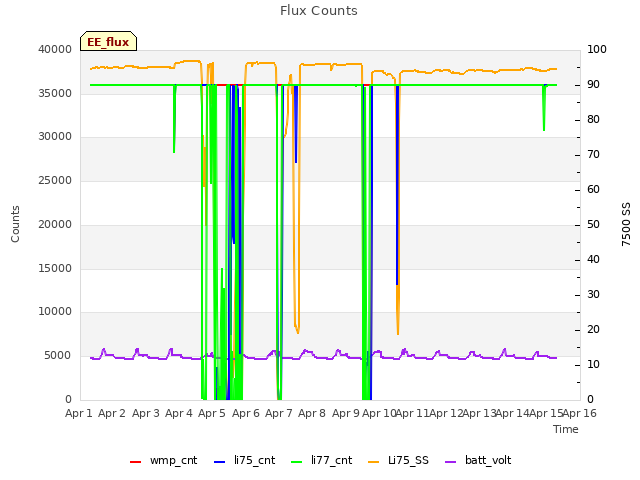
Task: Click the blue li75_cnt legend color marker
Action: (219, 462)
